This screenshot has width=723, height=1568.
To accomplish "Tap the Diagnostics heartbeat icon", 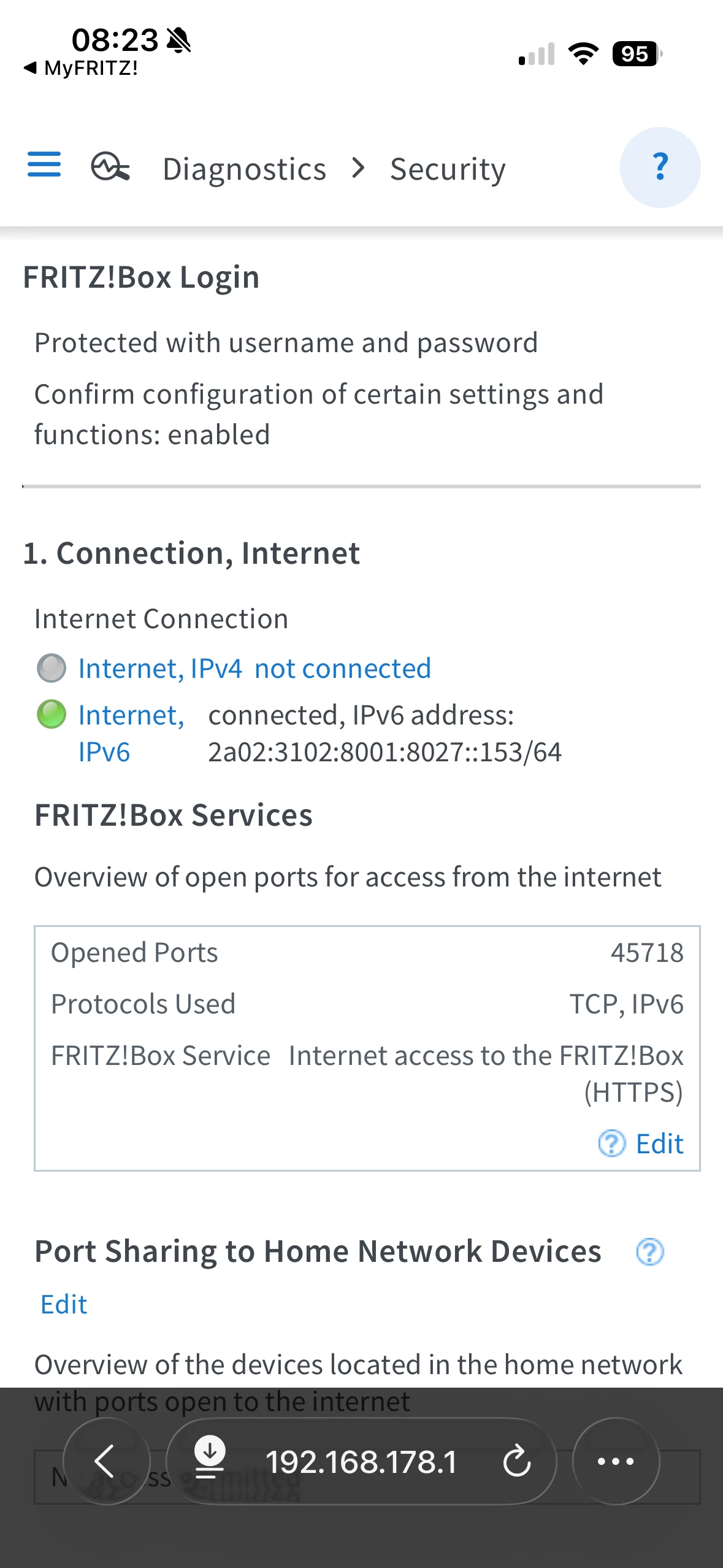I will click(x=110, y=167).
